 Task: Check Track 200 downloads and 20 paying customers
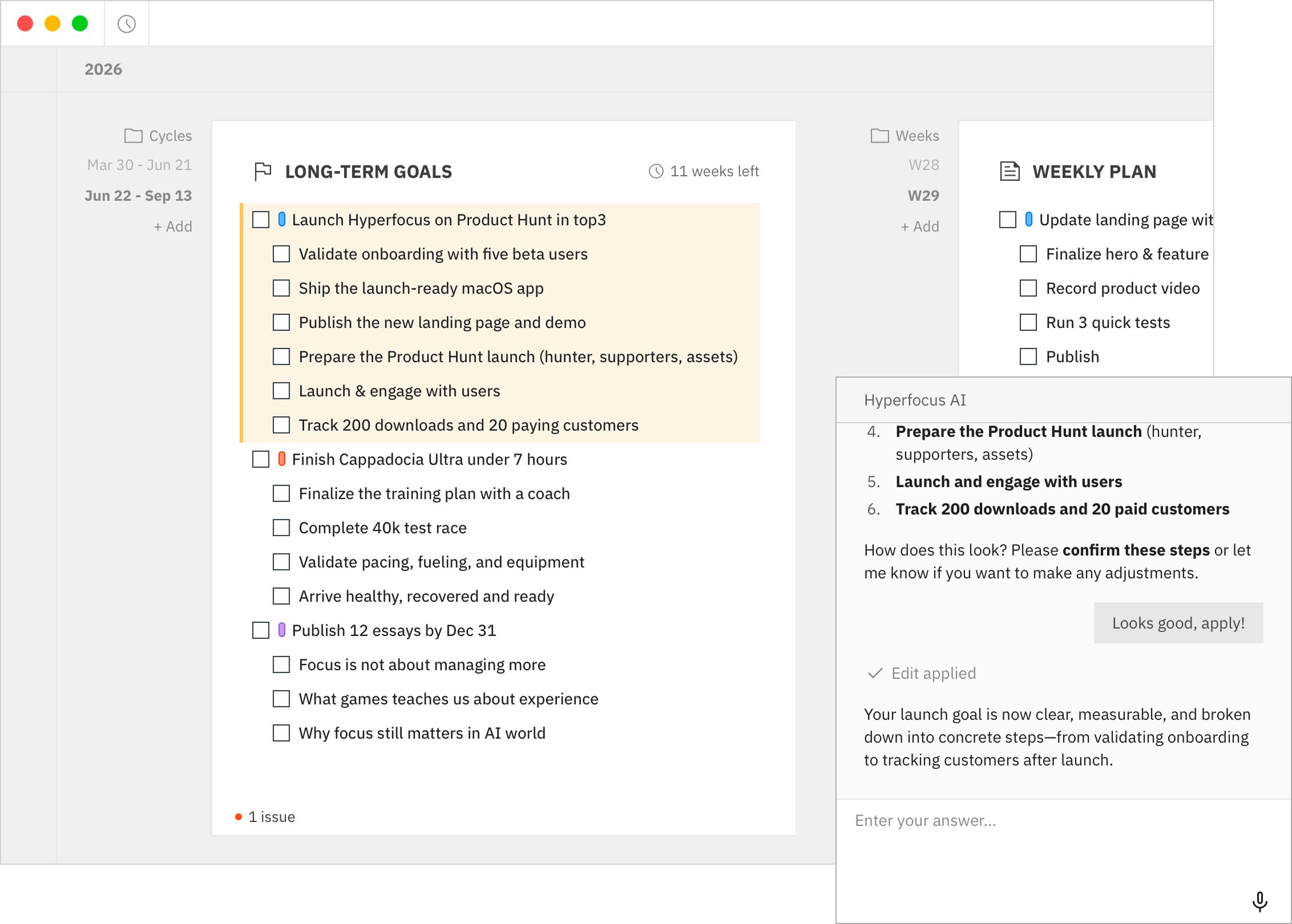[x=281, y=425]
